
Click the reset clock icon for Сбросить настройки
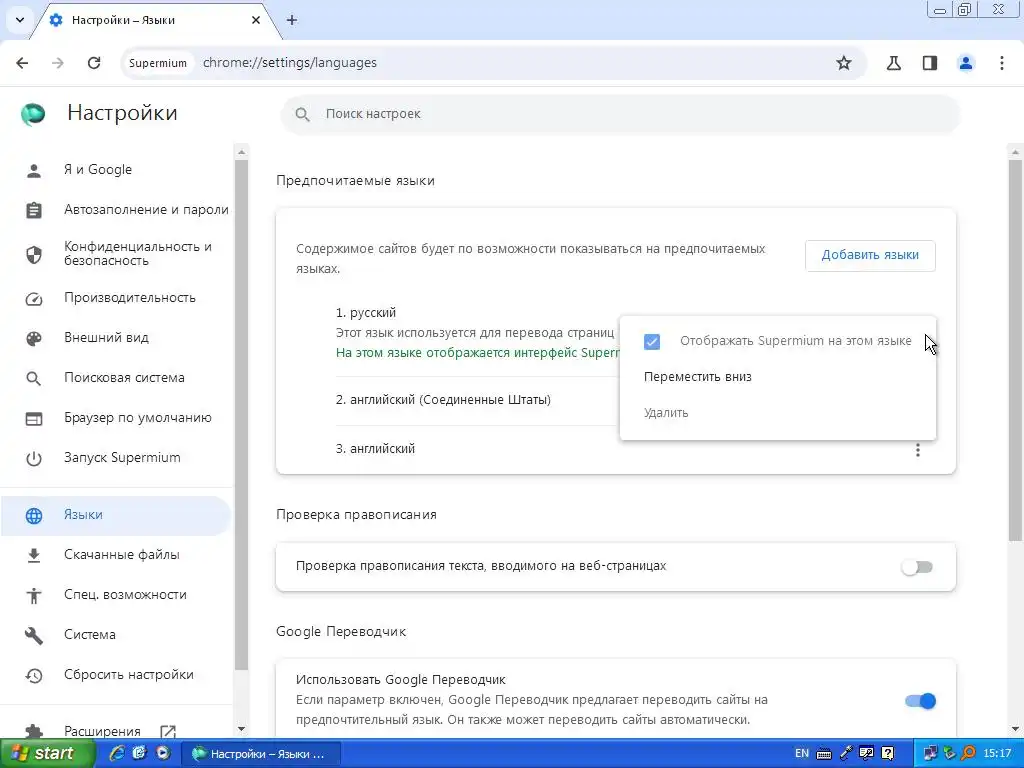tap(33, 675)
